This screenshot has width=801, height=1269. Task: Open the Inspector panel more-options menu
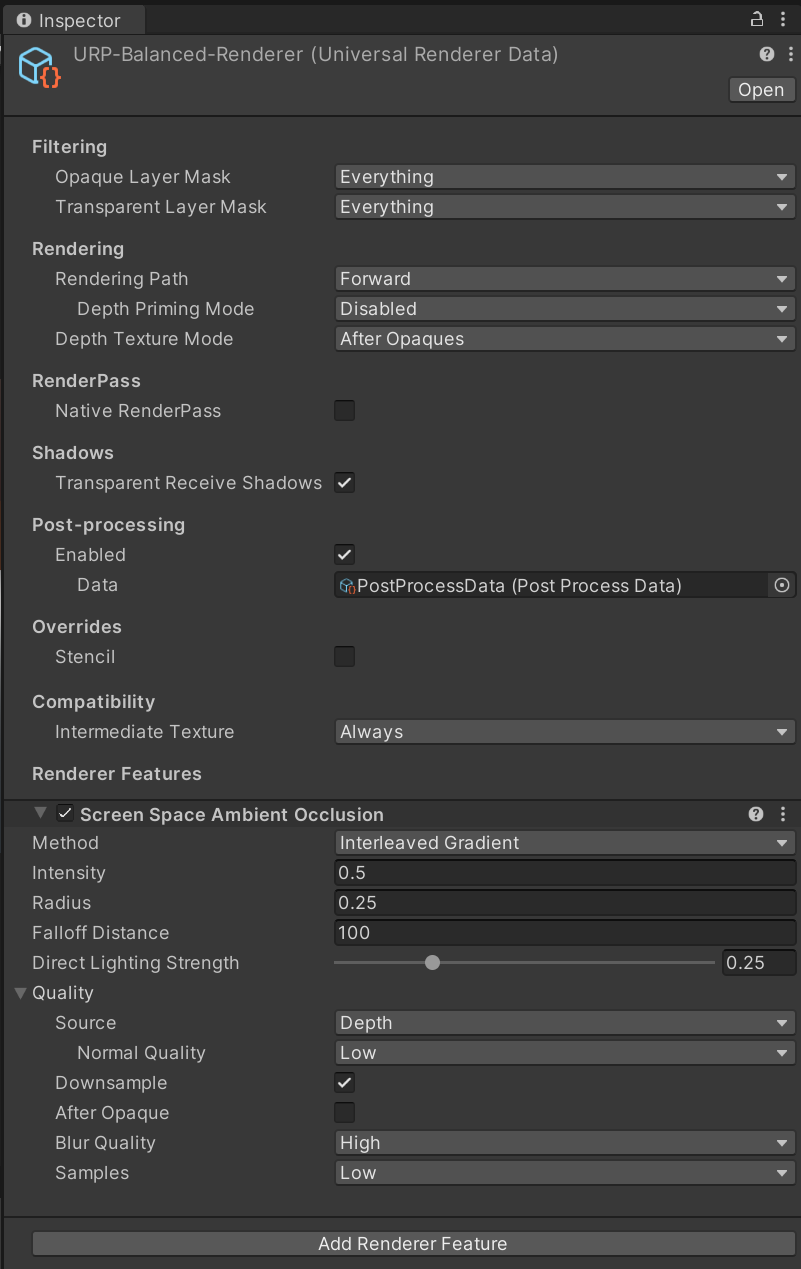(x=783, y=19)
